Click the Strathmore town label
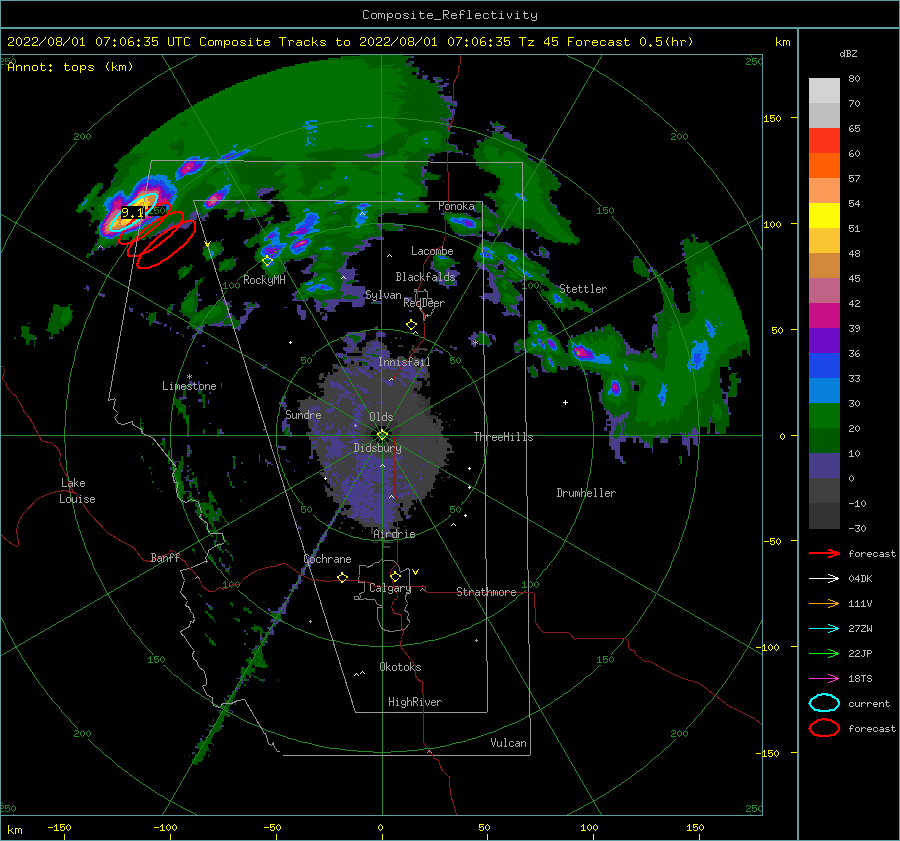The height and width of the screenshot is (841, 900). (486, 592)
